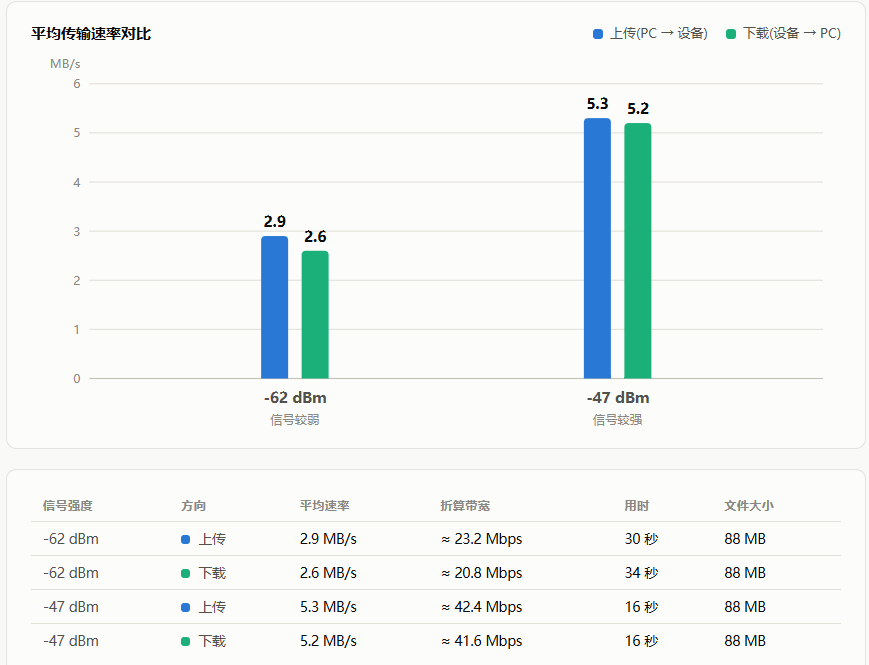Select the green 5.2 download bar
This screenshot has height=665, width=869.
click(638, 251)
